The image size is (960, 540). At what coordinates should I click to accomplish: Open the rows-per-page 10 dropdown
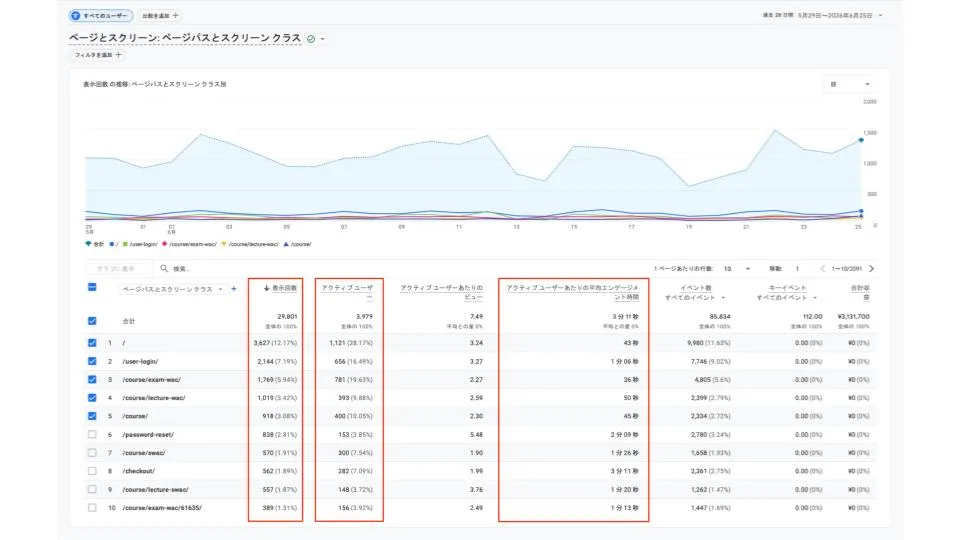[737, 269]
